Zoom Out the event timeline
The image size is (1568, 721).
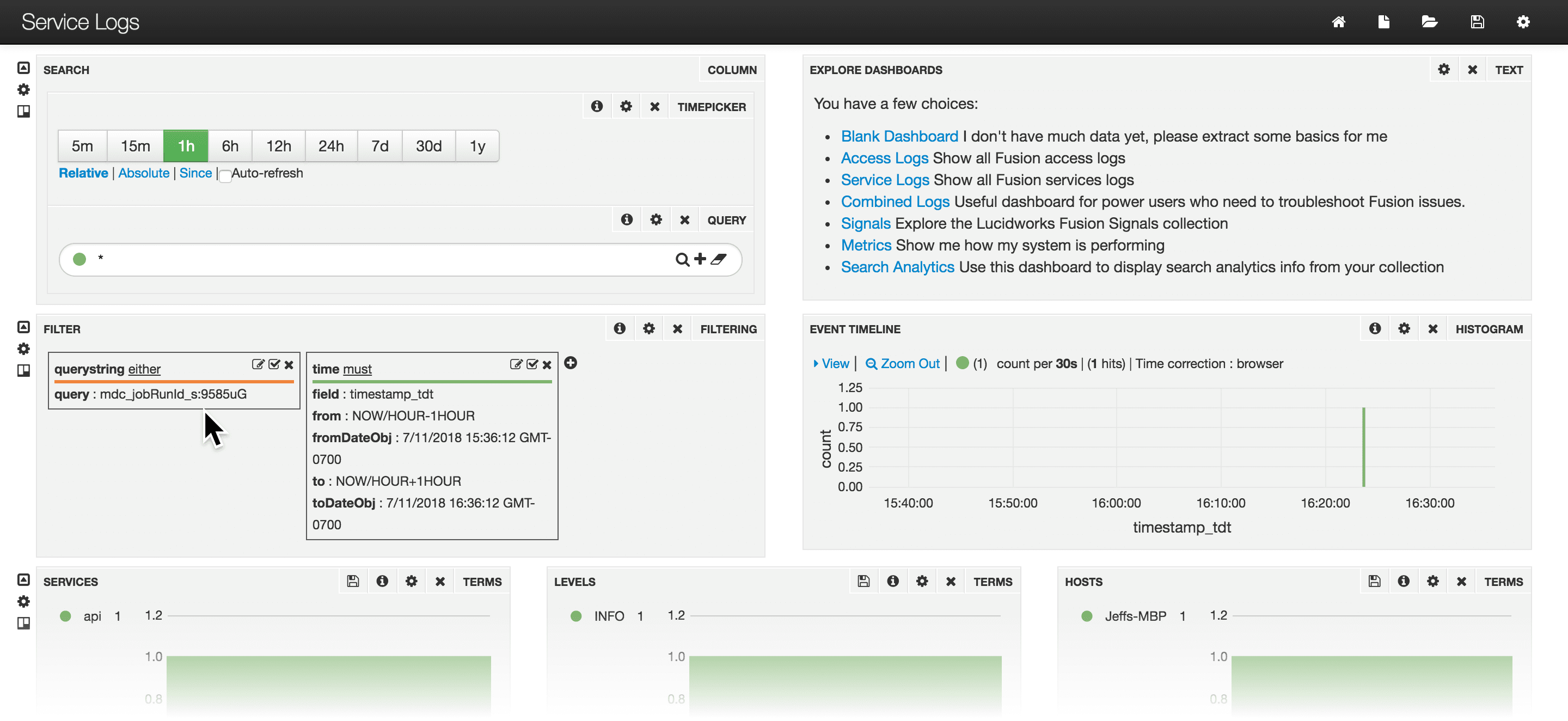[x=903, y=364]
